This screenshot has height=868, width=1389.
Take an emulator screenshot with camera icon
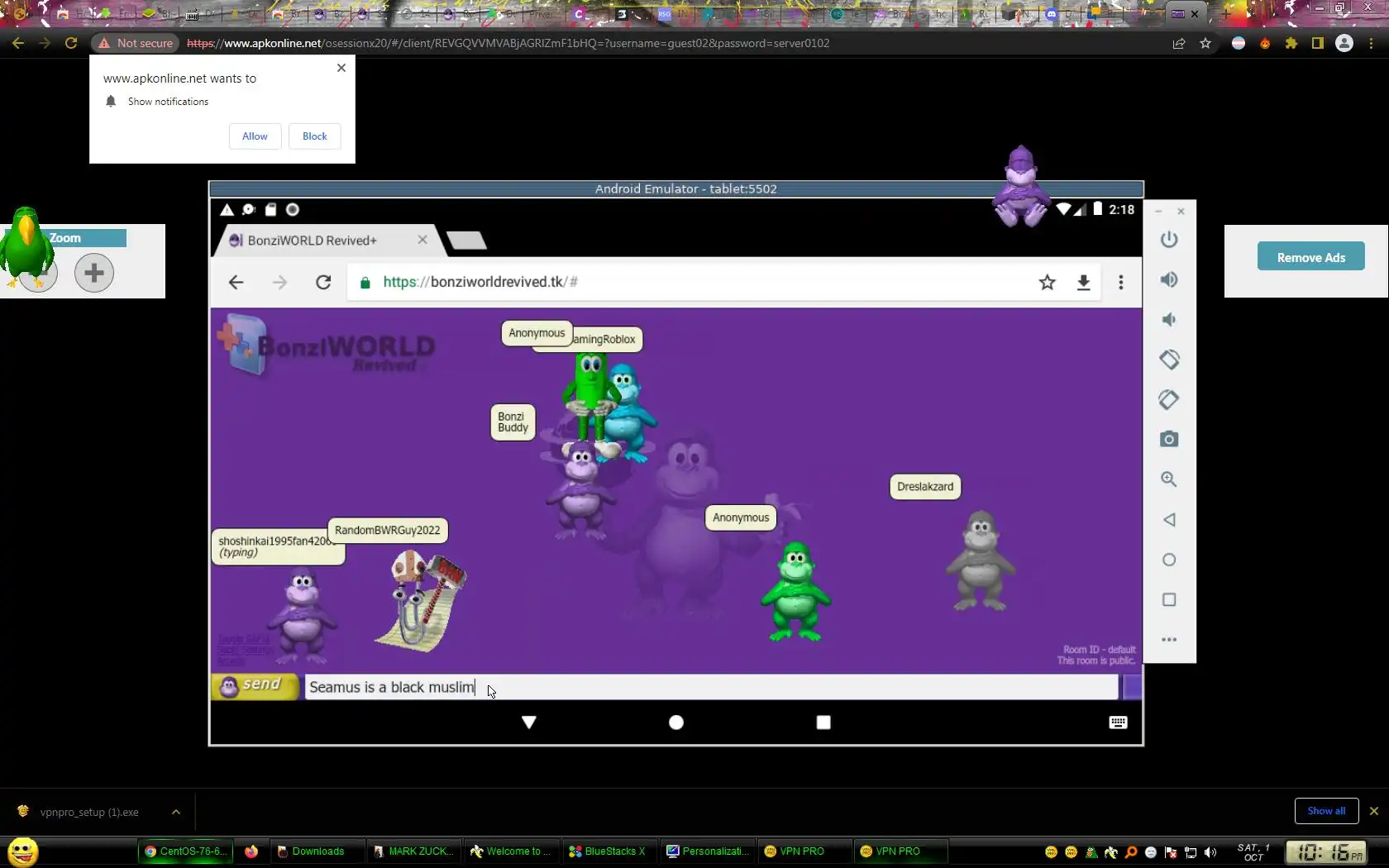click(1168, 439)
